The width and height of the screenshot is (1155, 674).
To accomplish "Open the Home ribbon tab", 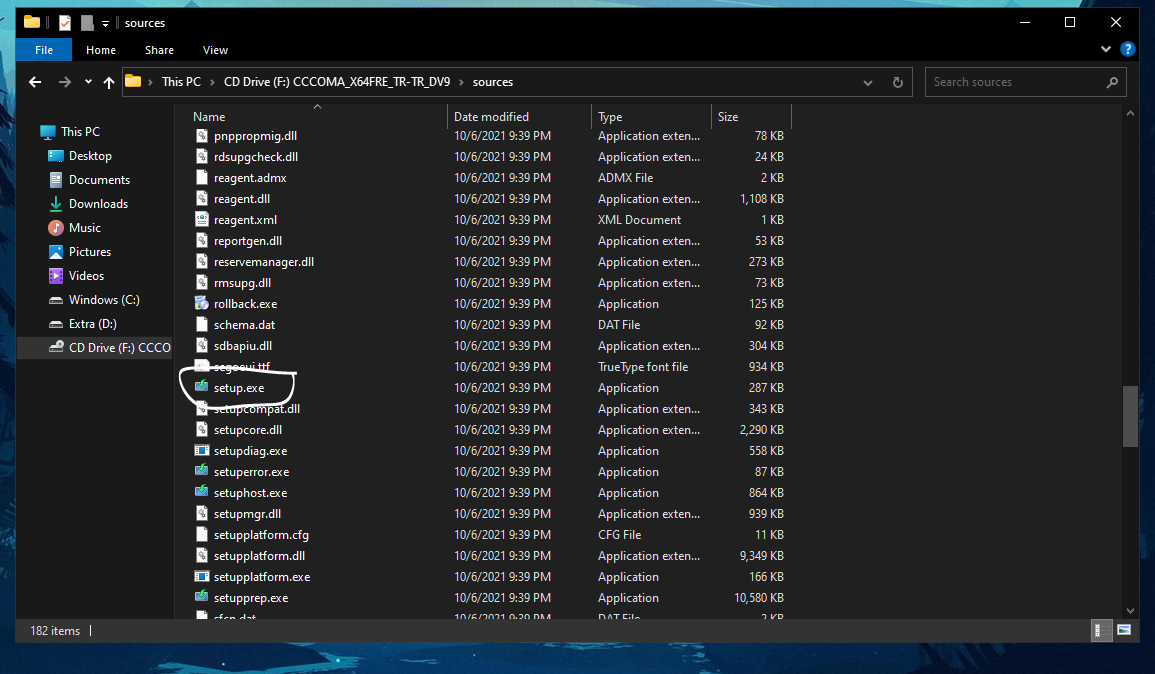I will (x=101, y=50).
